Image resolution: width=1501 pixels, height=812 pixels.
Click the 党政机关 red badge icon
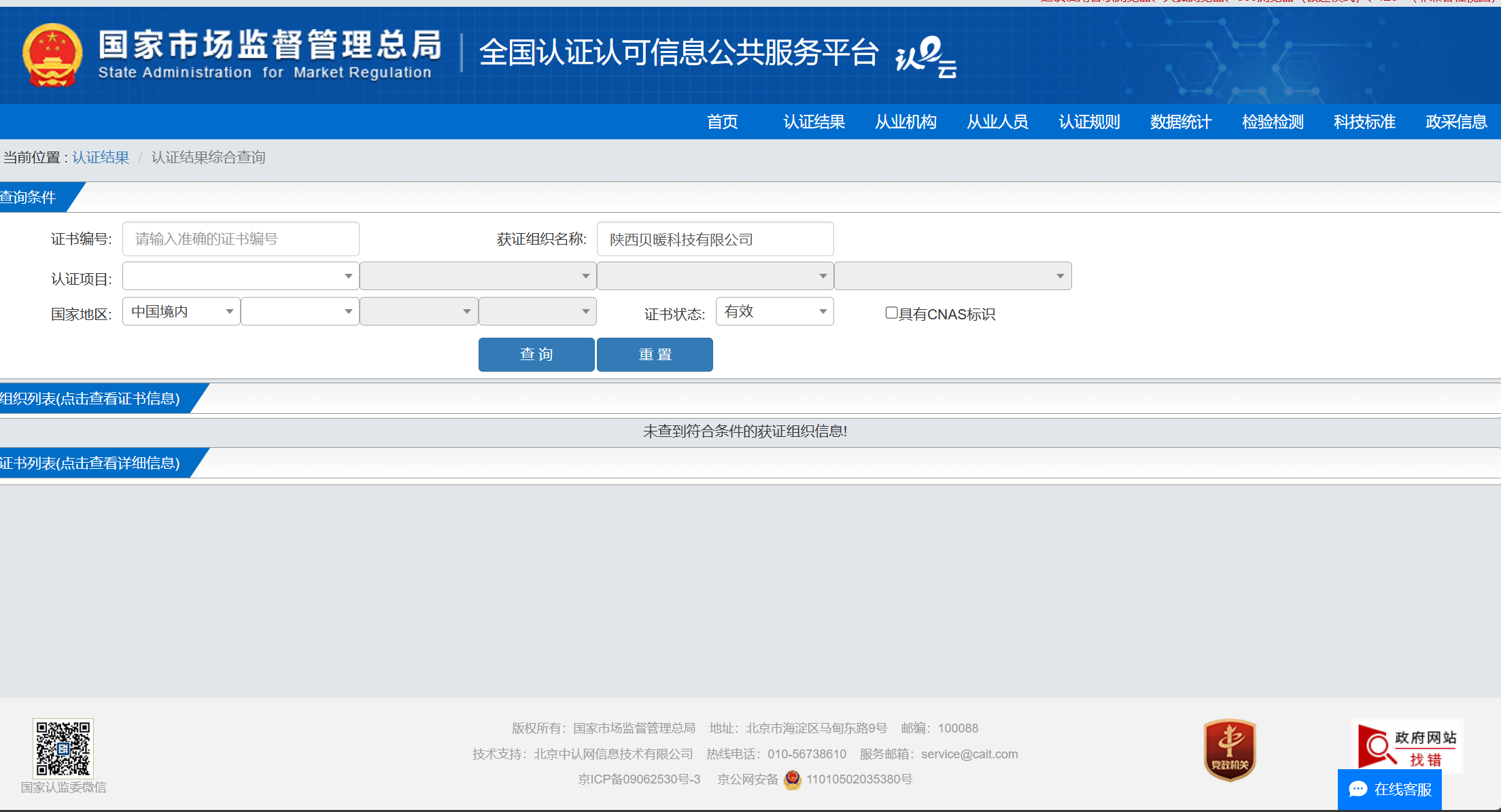click(1229, 750)
